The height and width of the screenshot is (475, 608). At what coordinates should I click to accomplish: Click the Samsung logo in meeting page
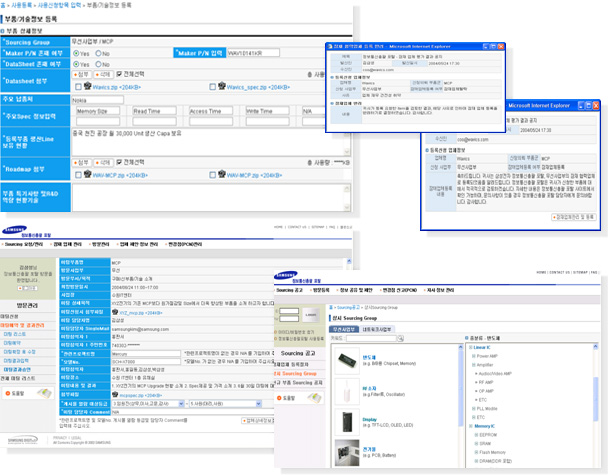[x=15, y=230]
